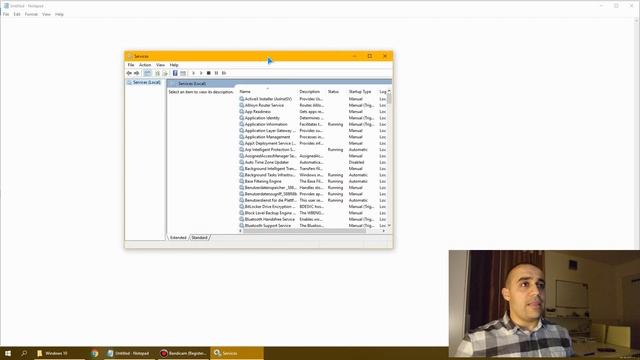Click the Windows Start button
Screen dimensions: 640x360
click(8, 353)
